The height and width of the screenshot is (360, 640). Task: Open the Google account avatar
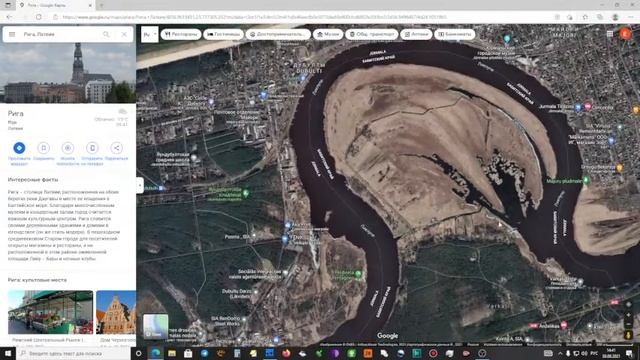[626, 34]
